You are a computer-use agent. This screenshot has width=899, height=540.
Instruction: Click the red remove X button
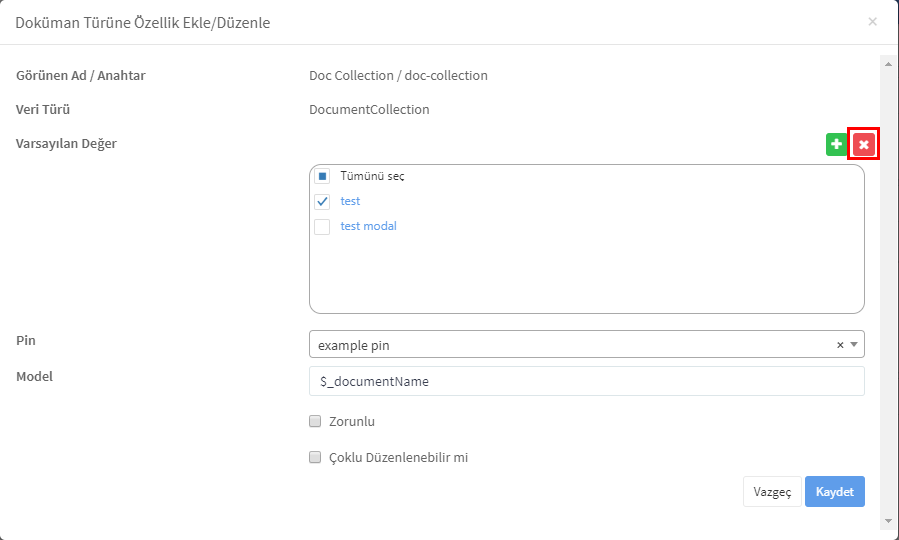(864, 144)
